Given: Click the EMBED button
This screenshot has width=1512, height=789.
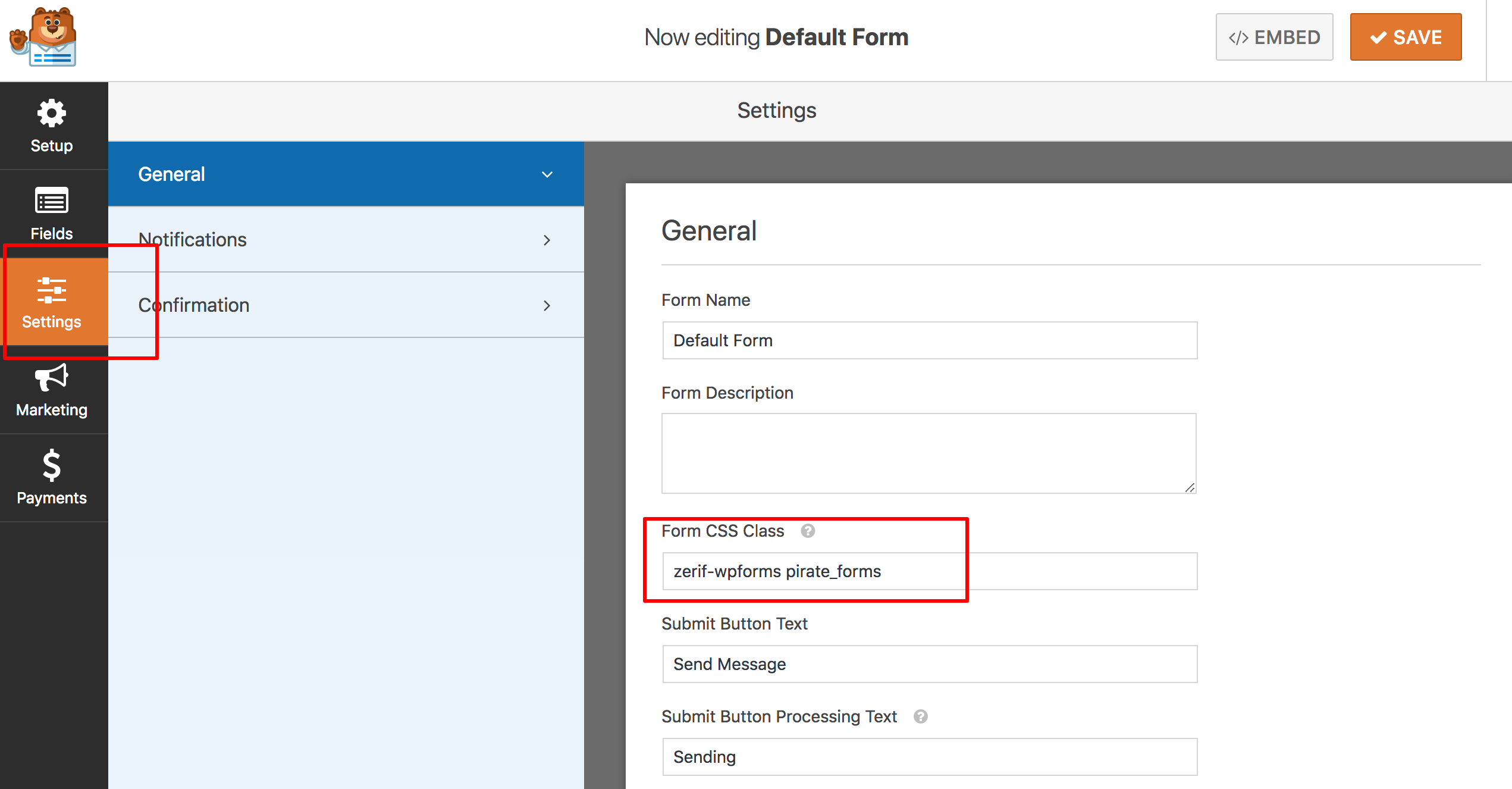Looking at the screenshot, I should 1274,37.
